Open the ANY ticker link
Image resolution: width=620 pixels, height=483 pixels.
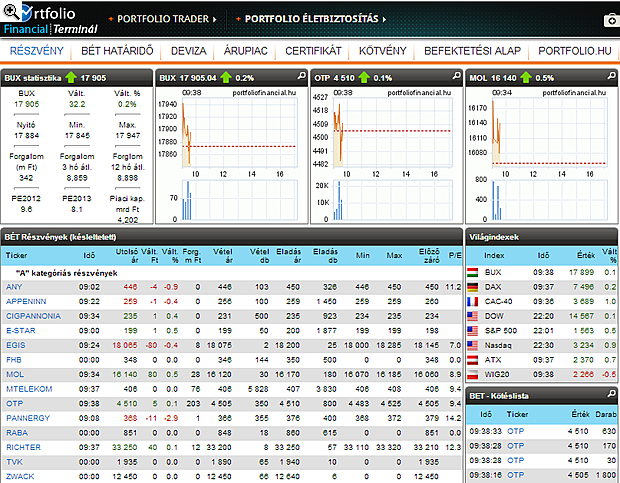[14, 287]
